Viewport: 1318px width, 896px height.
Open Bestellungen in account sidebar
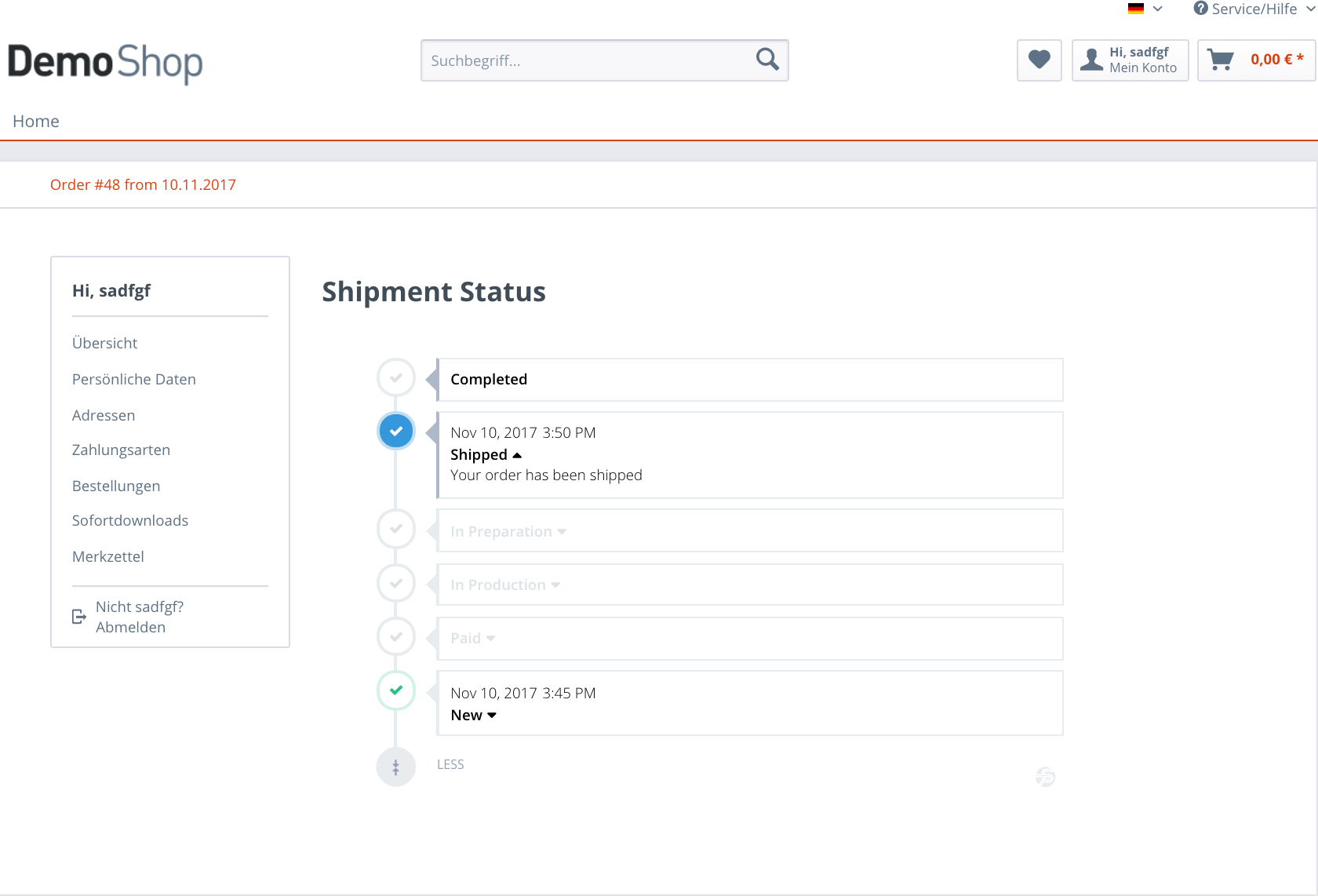(x=116, y=486)
